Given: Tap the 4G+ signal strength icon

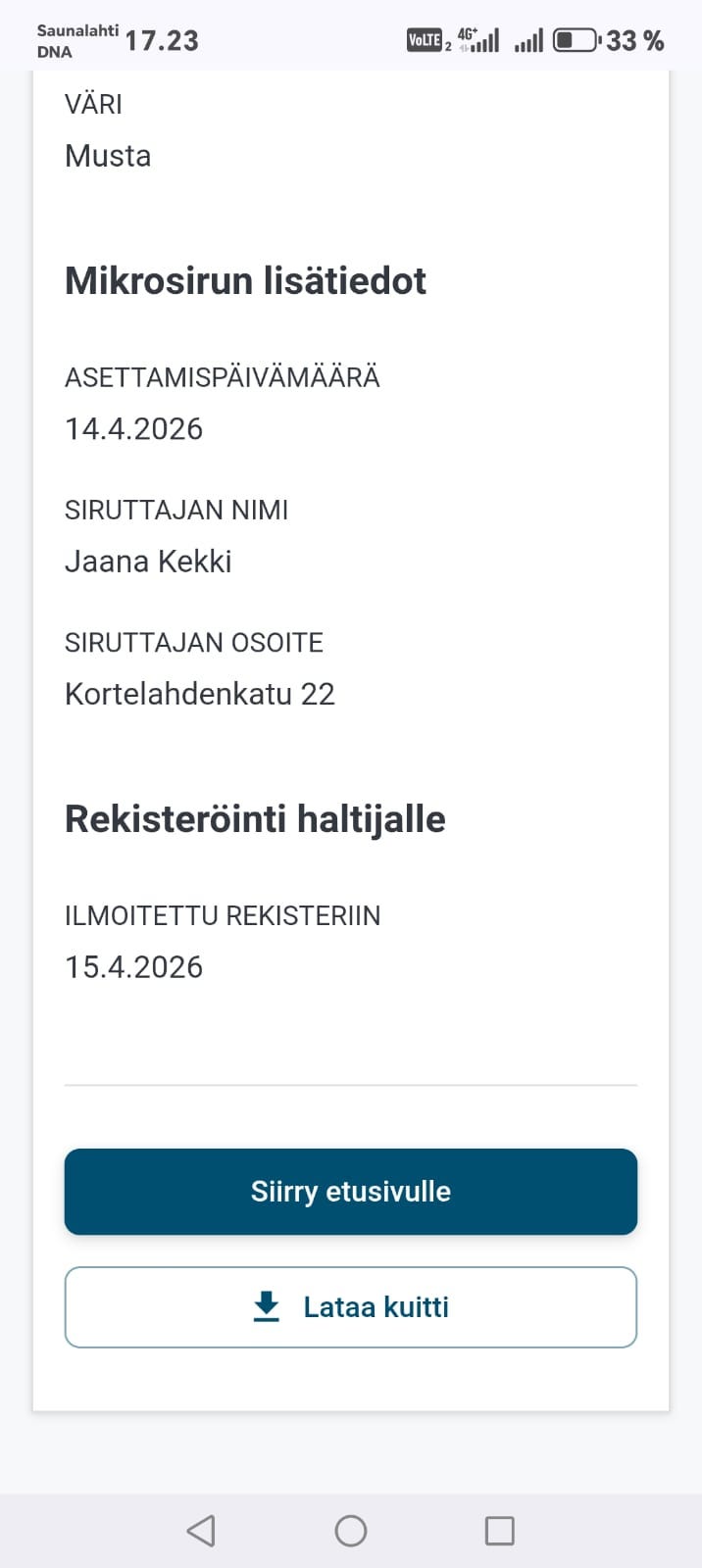Looking at the screenshot, I should point(478,40).
